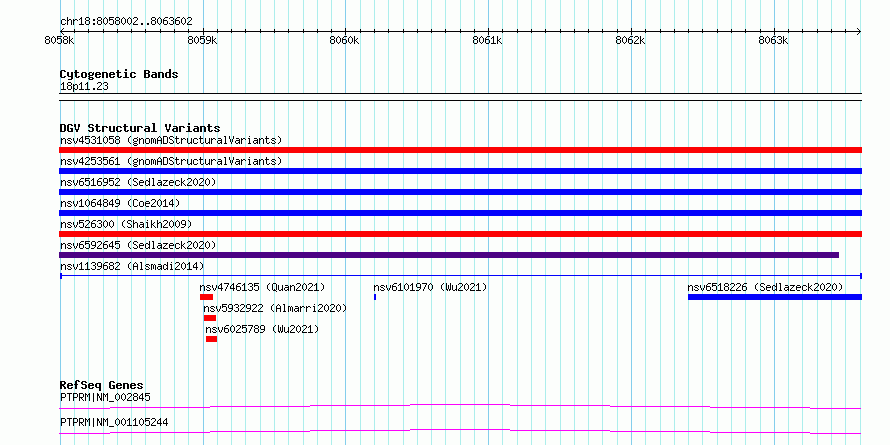Click the magenta line for PTPRM|NM_001105244

(x=460, y=431)
